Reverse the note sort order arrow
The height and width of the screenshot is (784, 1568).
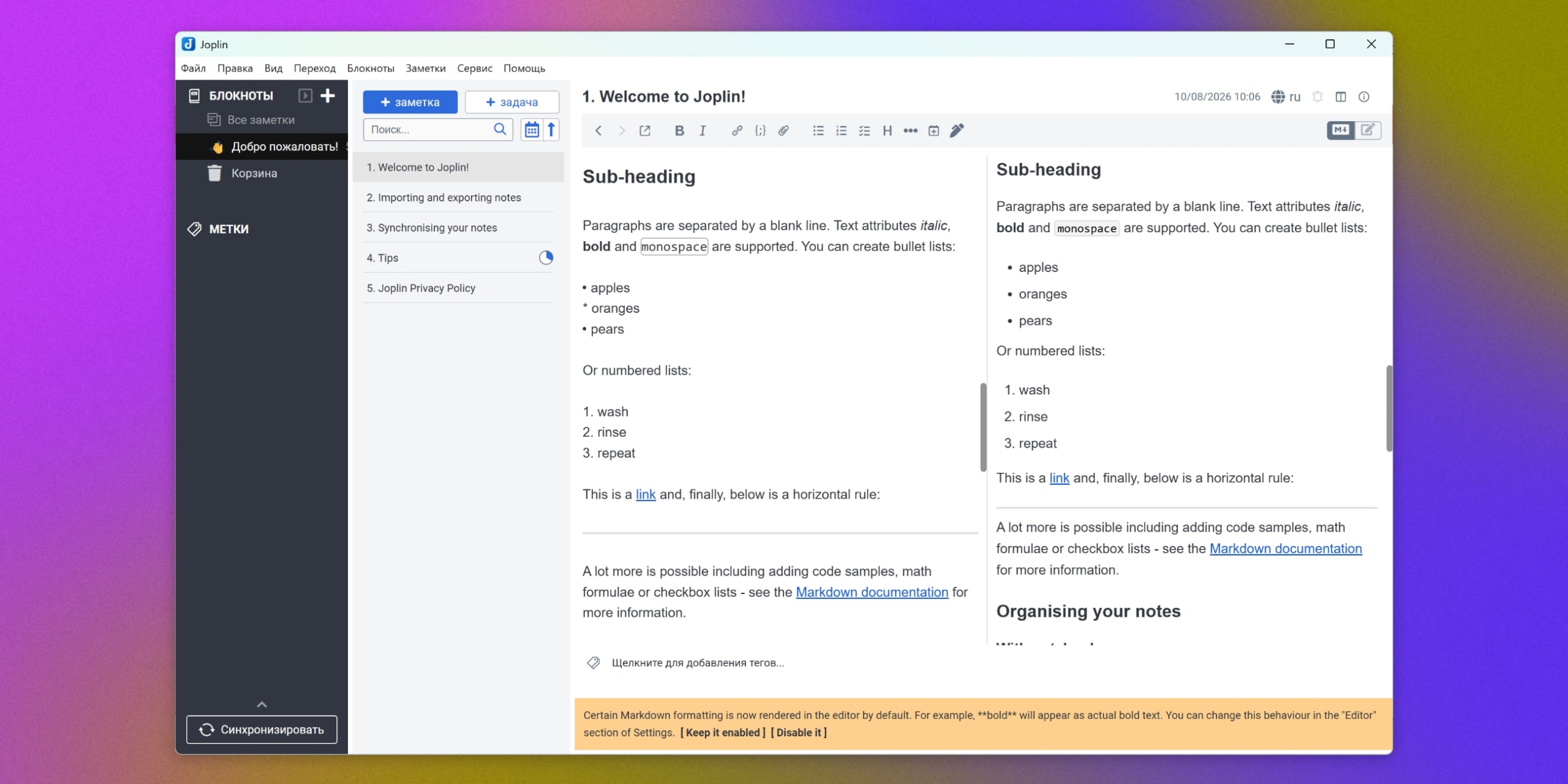(x=551, y=130)
